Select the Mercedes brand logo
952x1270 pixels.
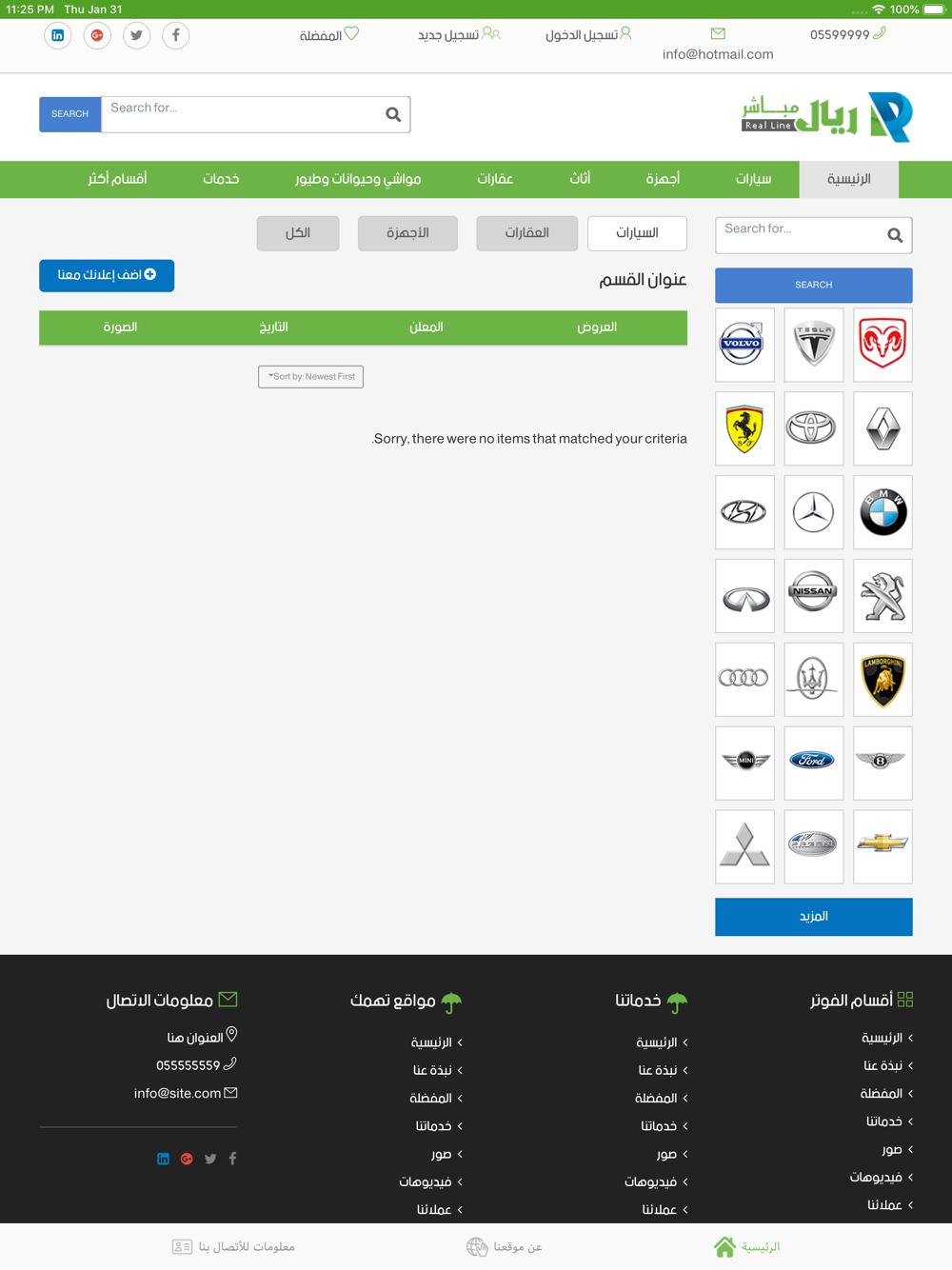coord(814,512)
